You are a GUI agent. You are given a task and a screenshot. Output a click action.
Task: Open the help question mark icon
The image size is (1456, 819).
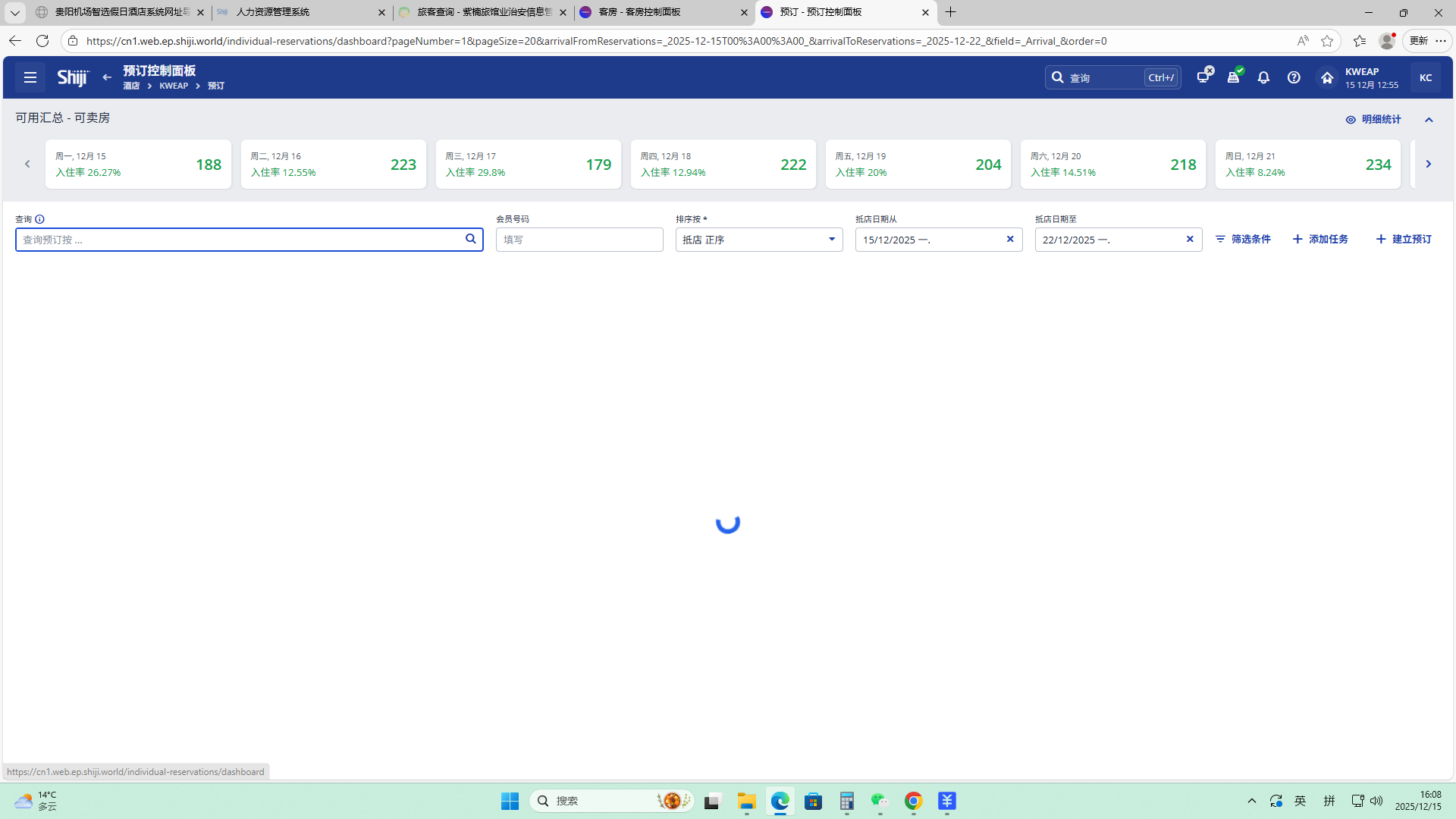1294,77
